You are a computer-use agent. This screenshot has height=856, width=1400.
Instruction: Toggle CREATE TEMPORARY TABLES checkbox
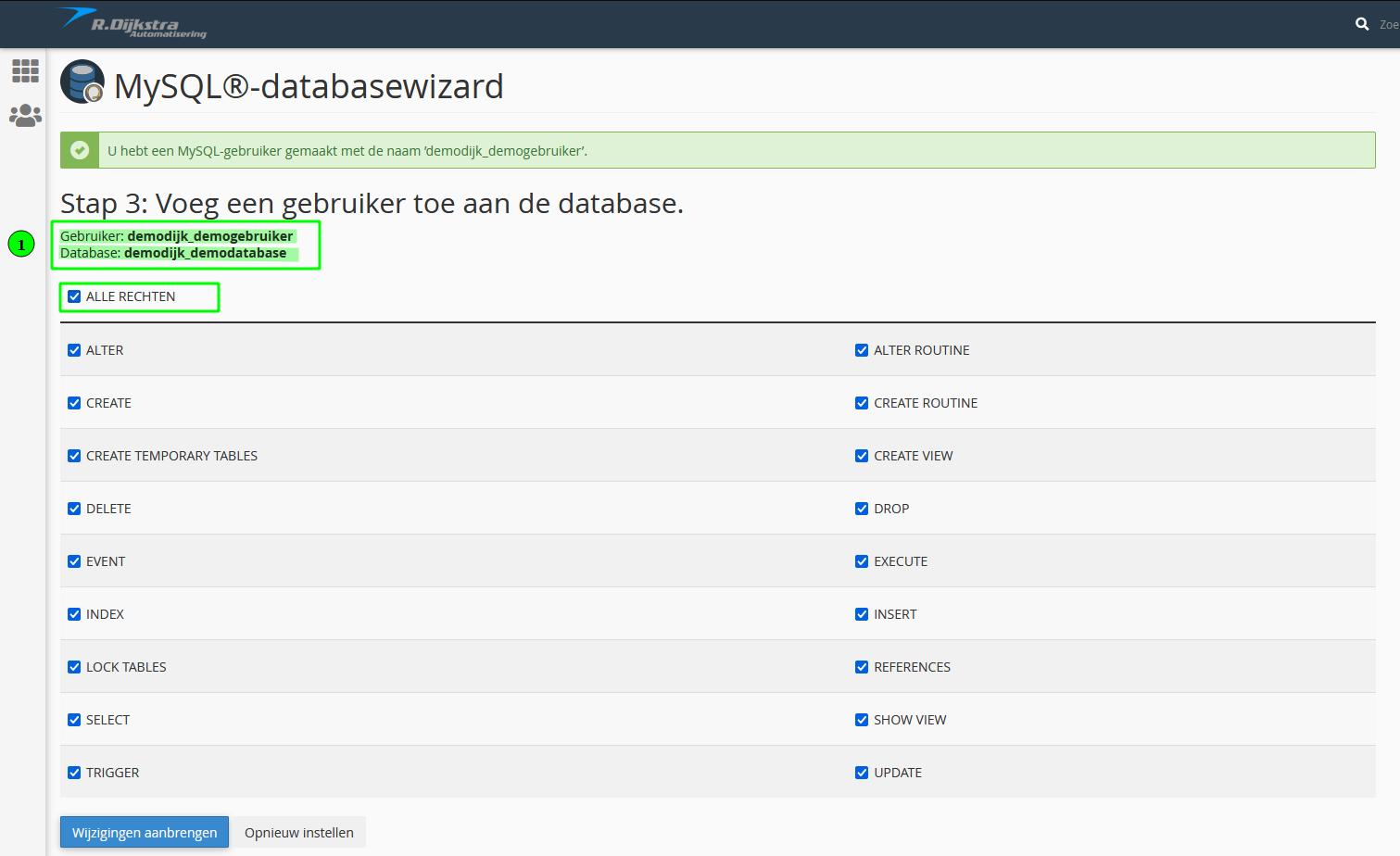(x=74, y=456)
